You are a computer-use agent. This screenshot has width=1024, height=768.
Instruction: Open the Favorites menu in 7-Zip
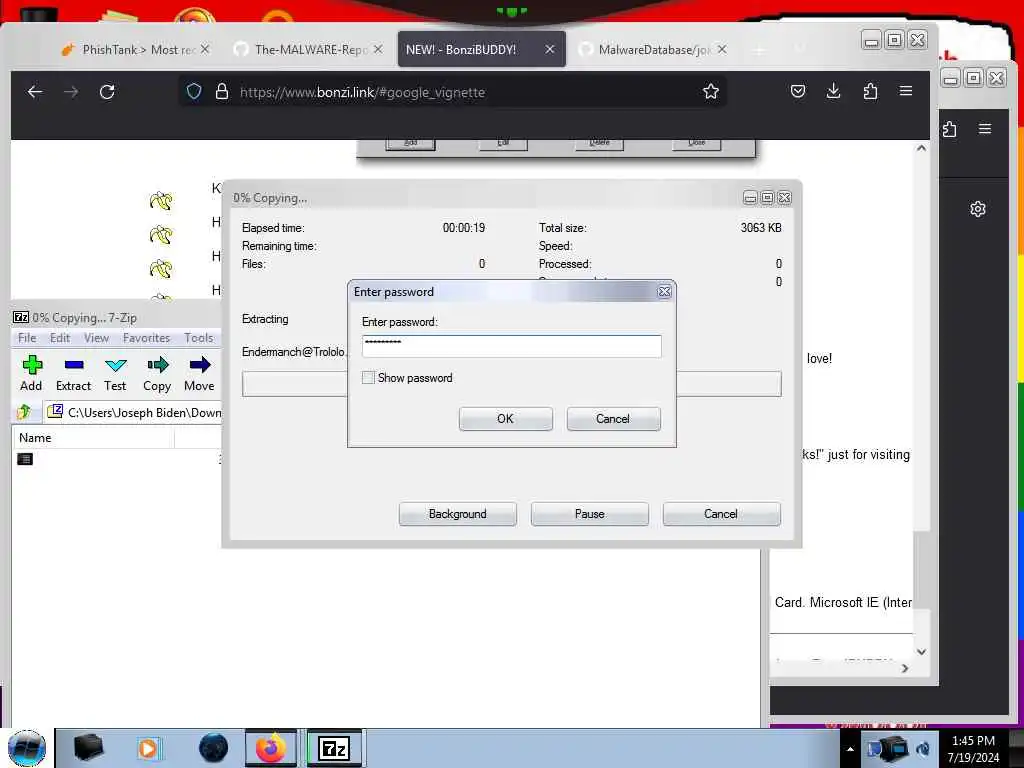(146, 338)
